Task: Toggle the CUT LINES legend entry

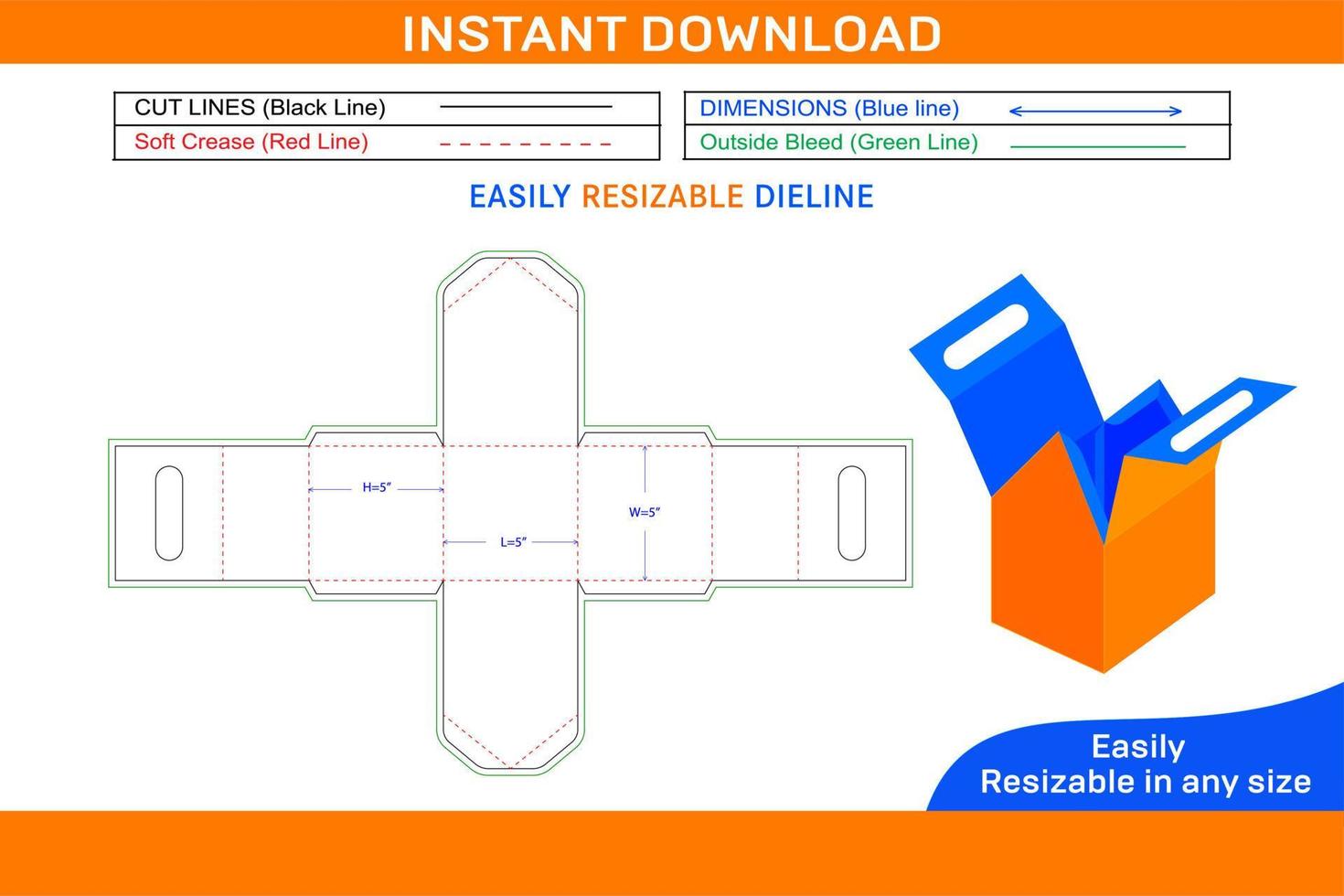Action: [261, 107]
